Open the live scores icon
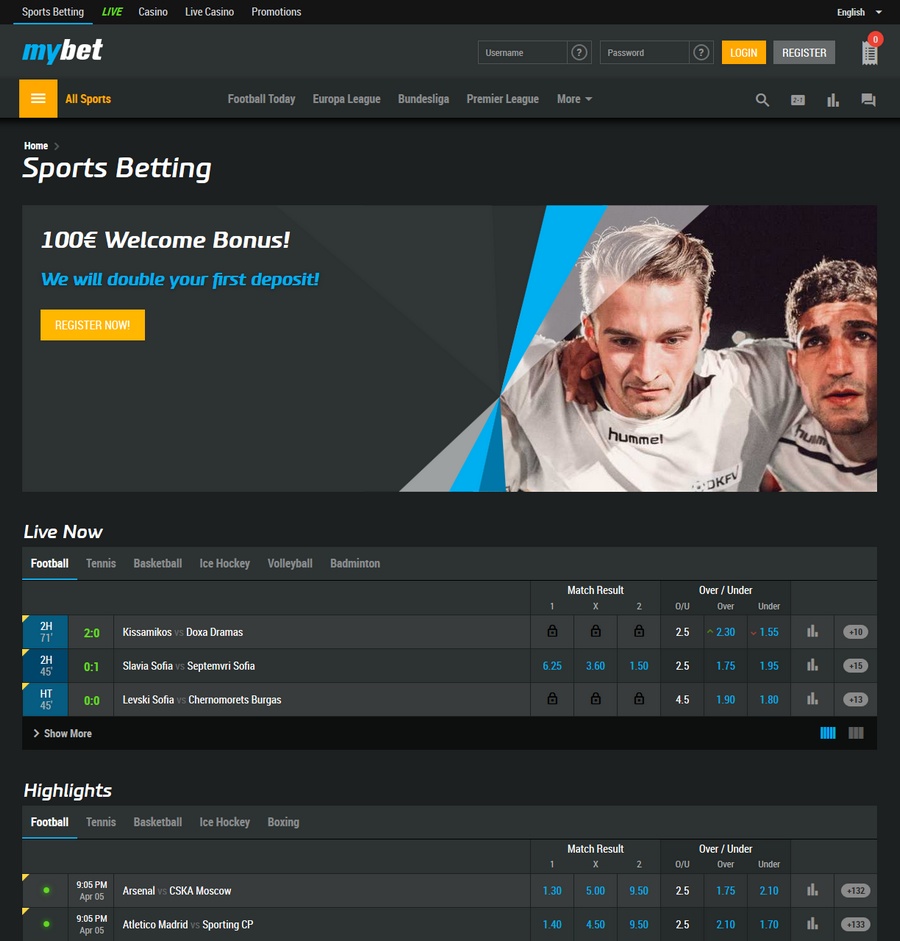900x941 pixels. coord(797,100)
